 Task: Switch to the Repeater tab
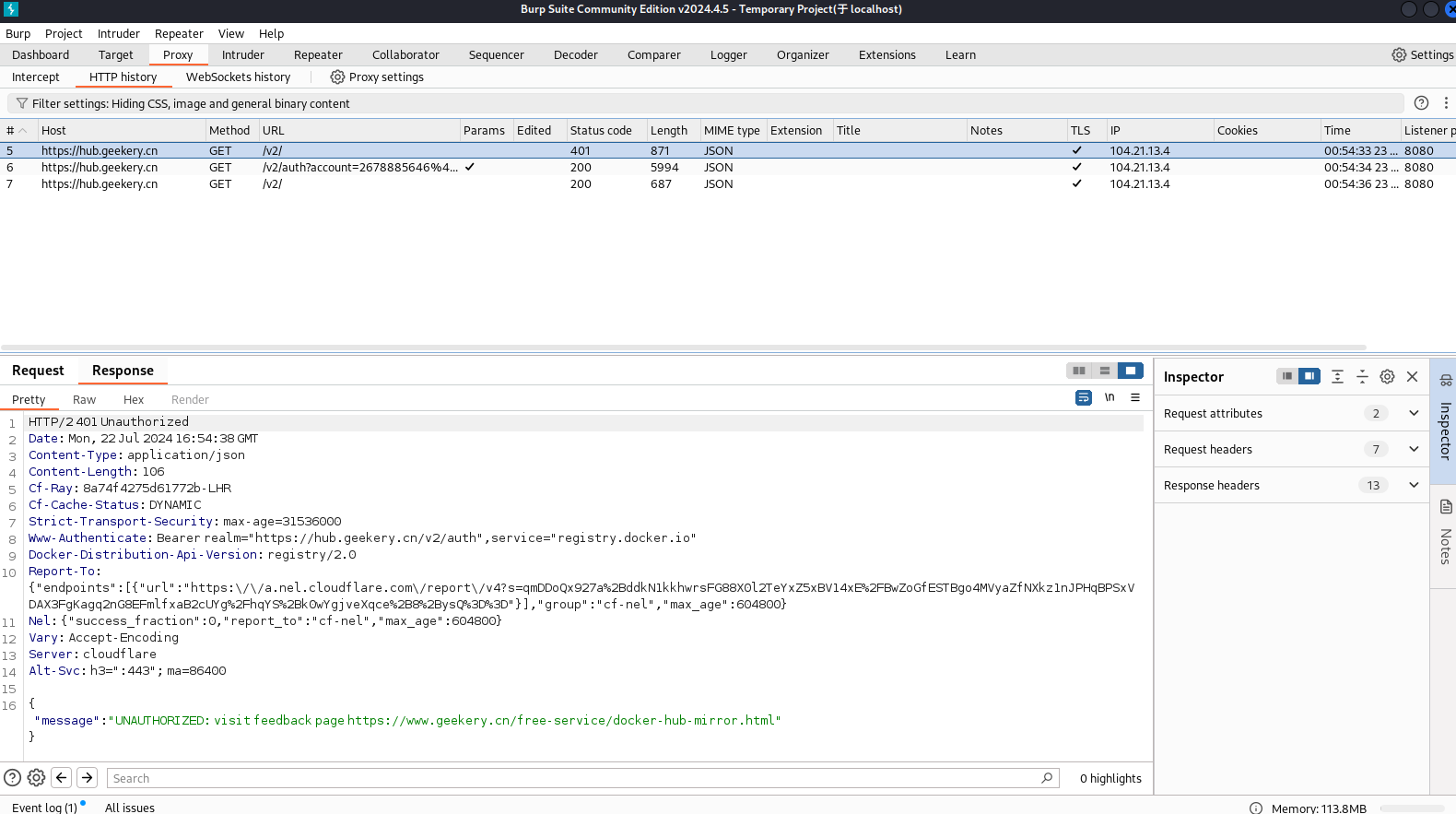pyautogui.click(x=318, y=55)
